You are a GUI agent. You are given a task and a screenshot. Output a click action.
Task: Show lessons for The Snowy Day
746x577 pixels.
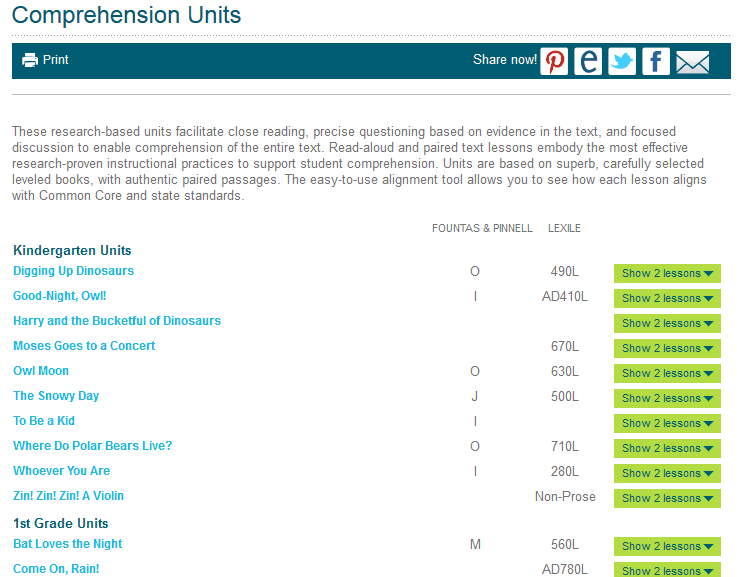pos(667,398)
